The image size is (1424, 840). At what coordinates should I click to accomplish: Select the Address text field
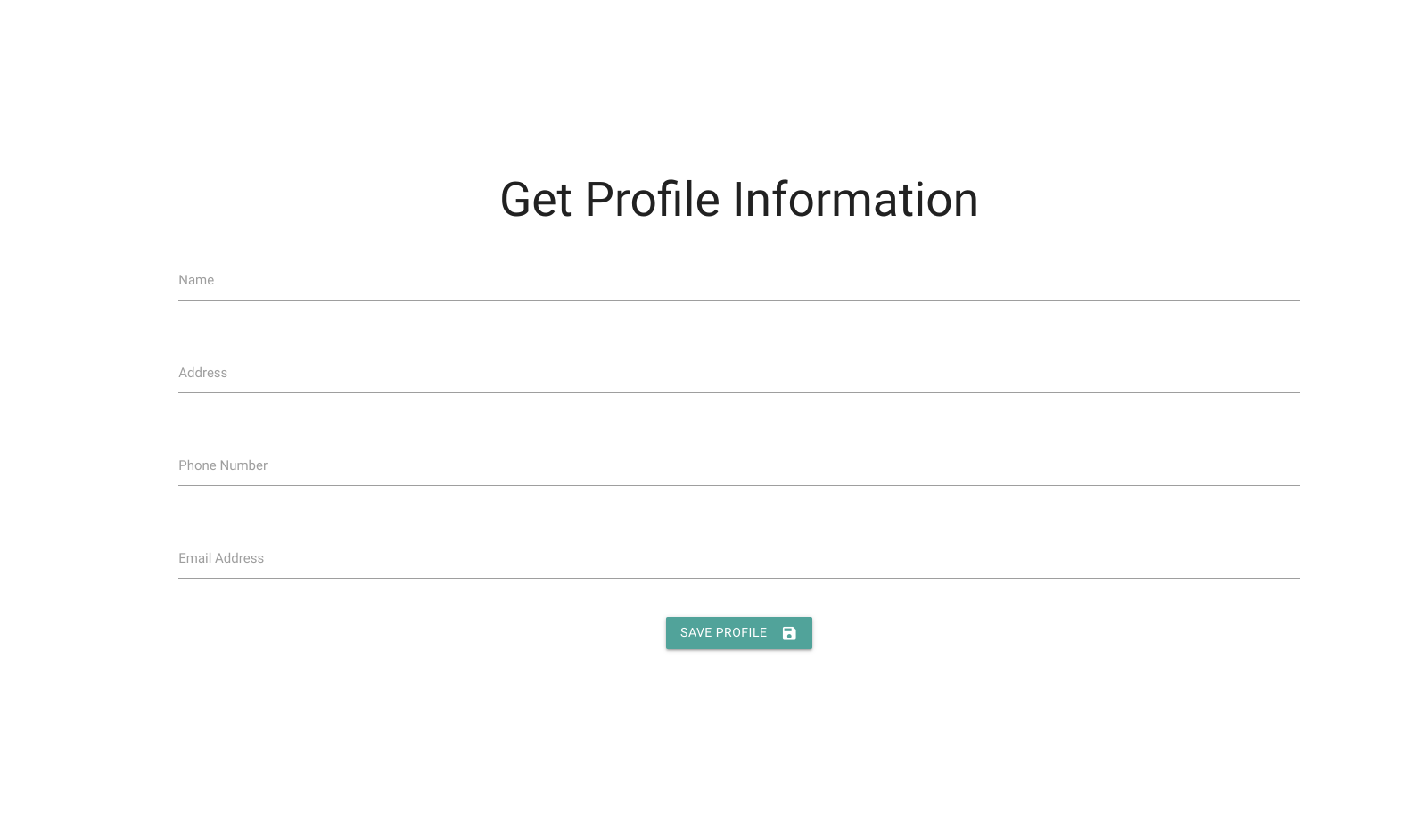(x=624, y=376)
